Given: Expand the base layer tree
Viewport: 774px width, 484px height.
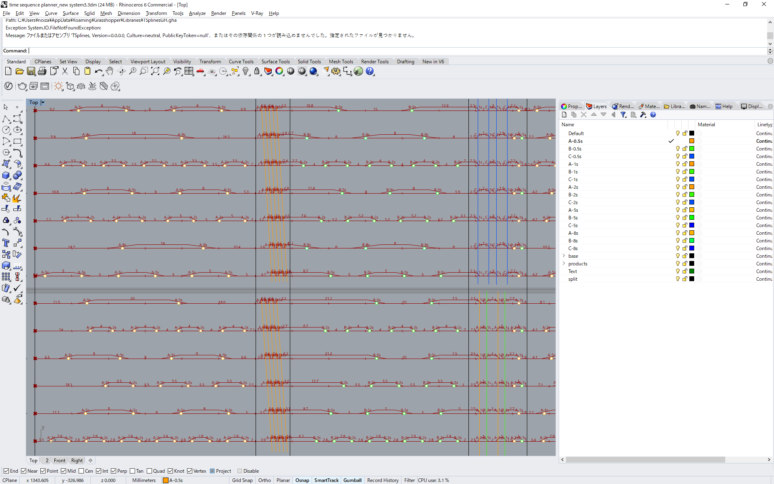Looking at the screenshot, I should click(x=563, y=256).
